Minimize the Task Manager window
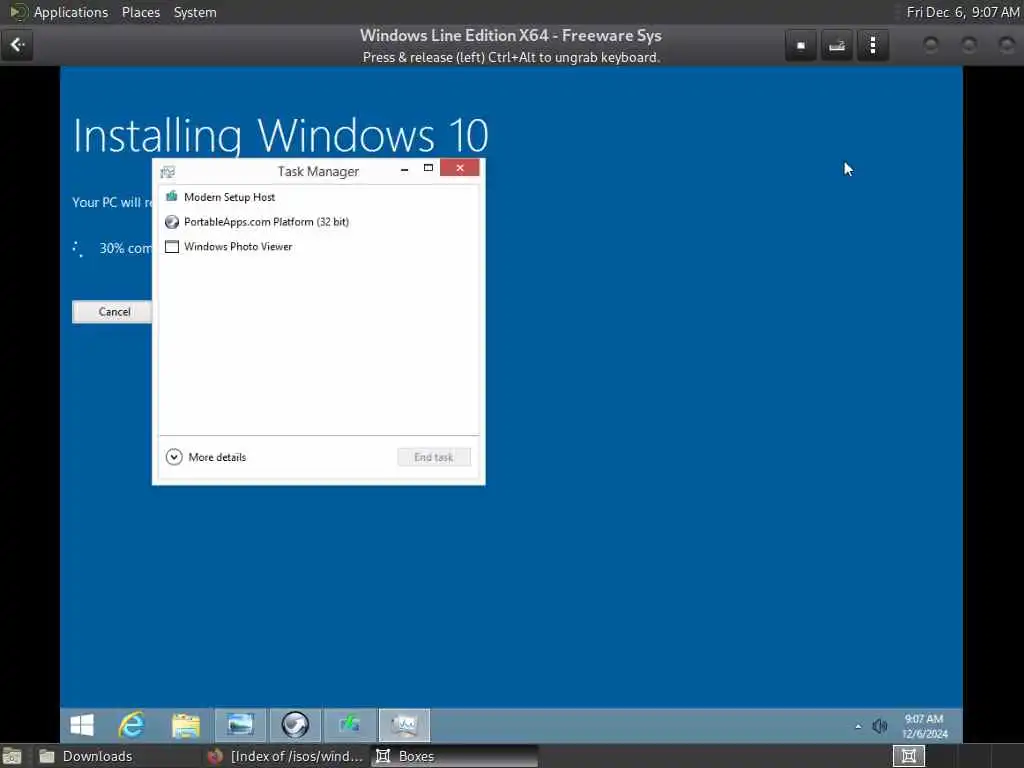1024x768 pixels. [x=405, y=168]
